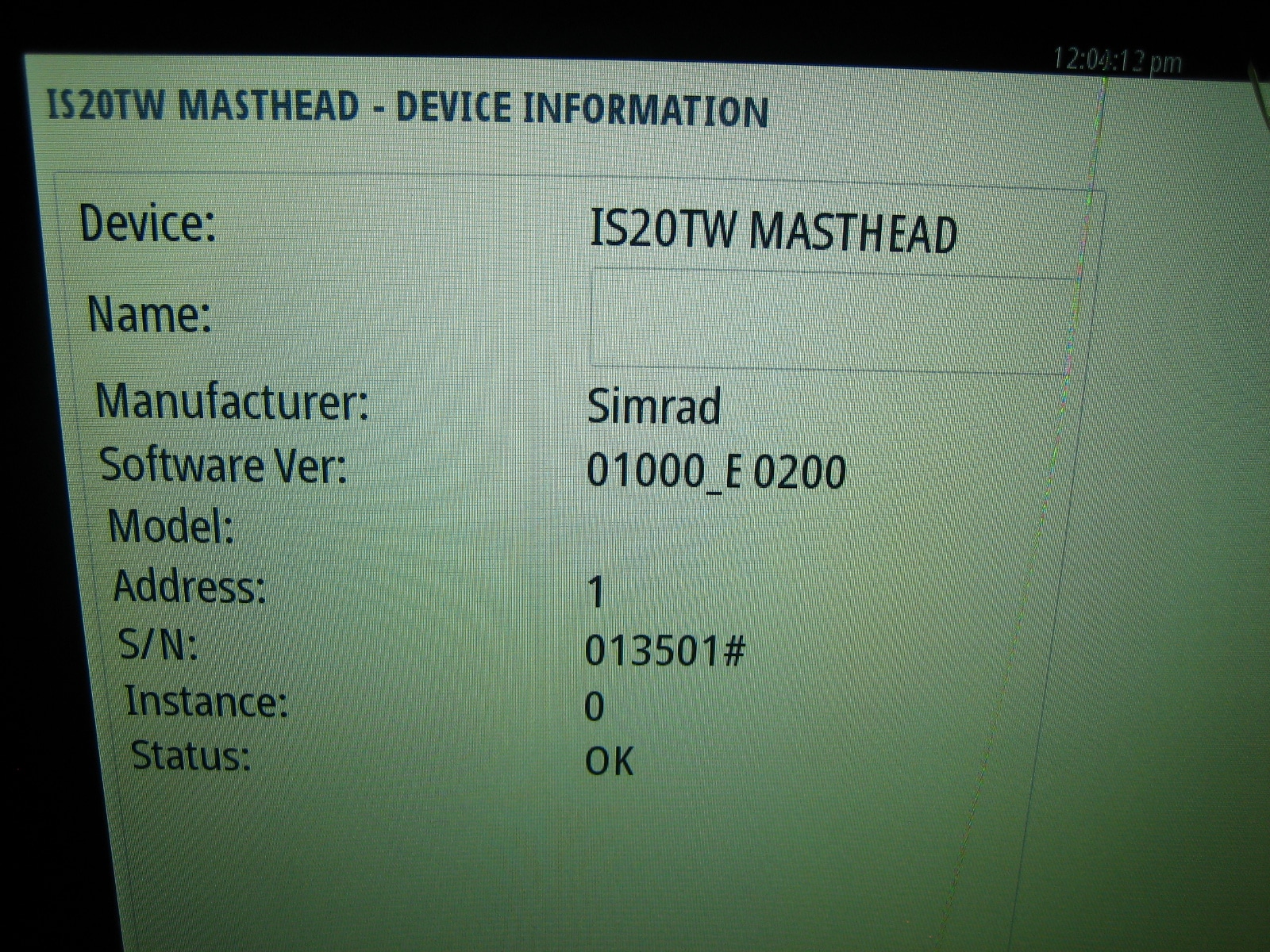The height and width of the screenshot is (952, 1270).
Task: Click the 01000_E 0200 version value
Action: 718,470
